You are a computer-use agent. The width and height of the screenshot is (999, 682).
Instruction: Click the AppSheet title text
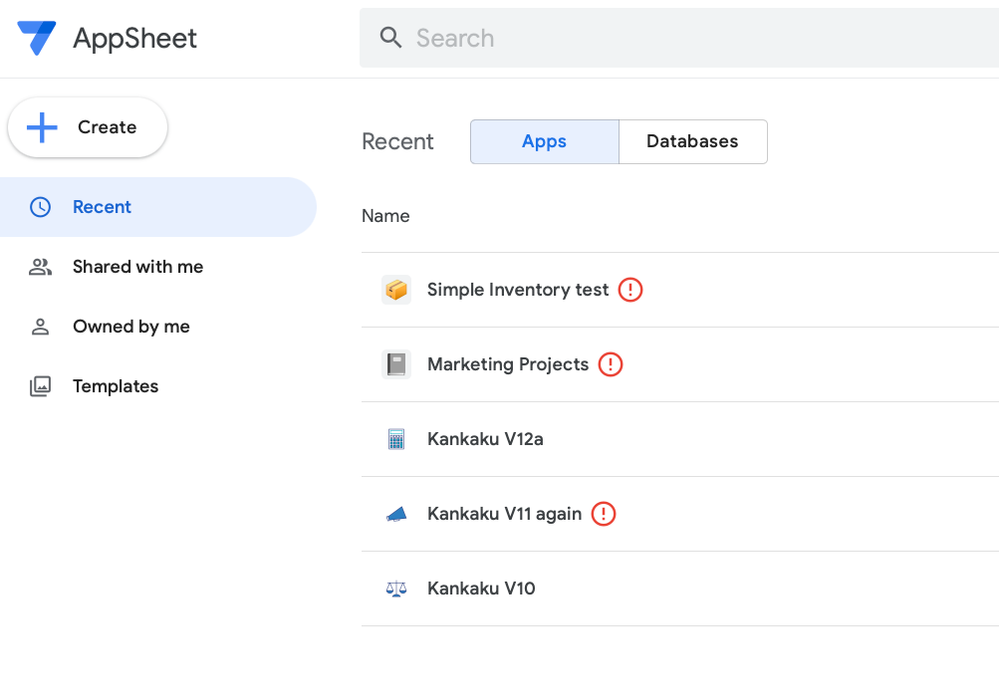[135, 38]
